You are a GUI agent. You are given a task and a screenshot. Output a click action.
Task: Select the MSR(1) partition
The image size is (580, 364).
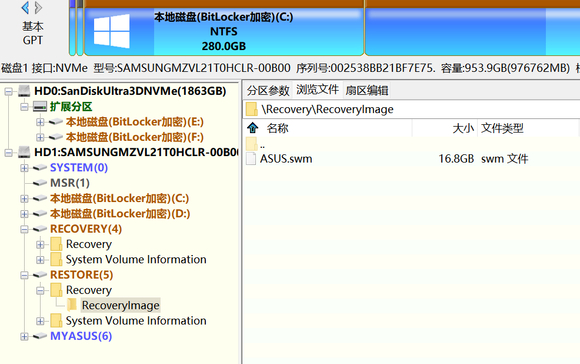pyautogui.click(x=70, y=183)
